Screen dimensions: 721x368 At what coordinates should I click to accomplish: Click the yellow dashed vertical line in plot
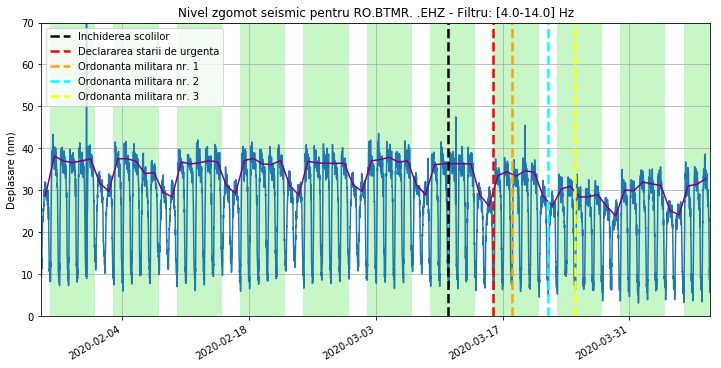575,170
